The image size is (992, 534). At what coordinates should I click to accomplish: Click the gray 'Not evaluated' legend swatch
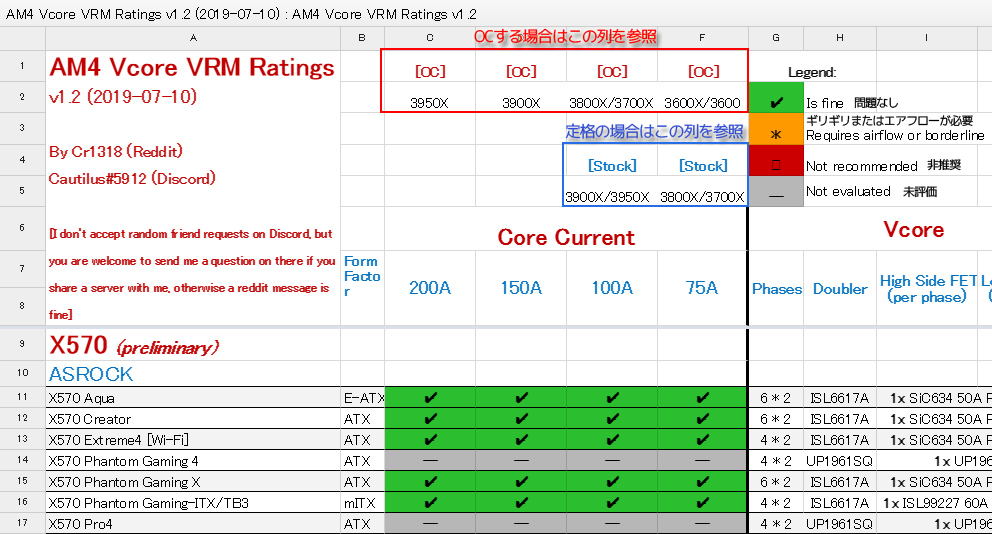(x=776, y=191)
